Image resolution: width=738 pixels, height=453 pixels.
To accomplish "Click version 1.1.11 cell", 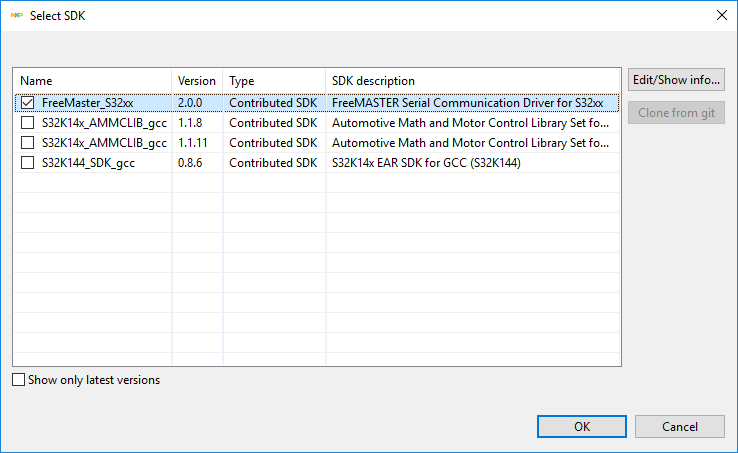I will (x=196, y=143).
